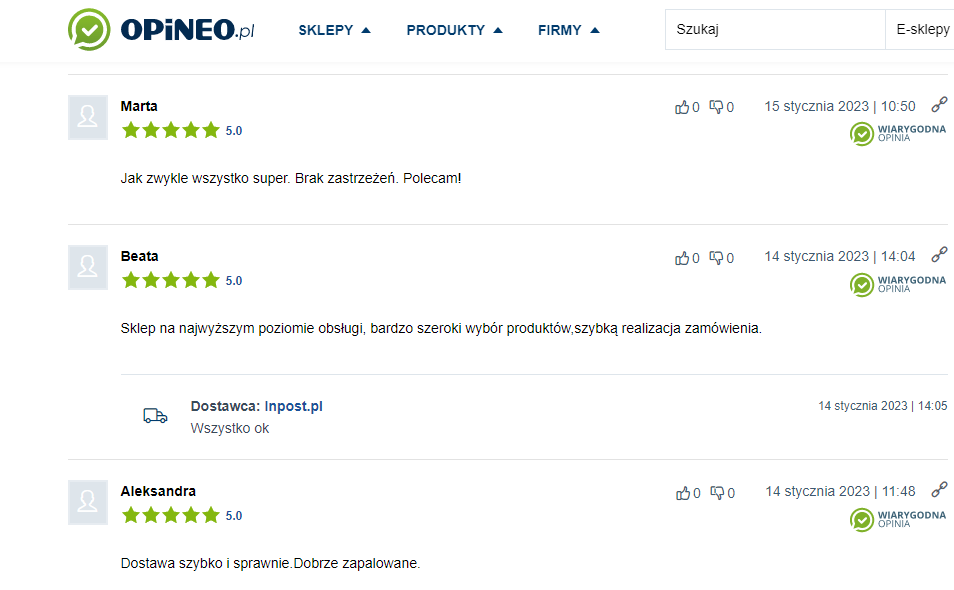Click Wiarygodna Opinia badge on Marta's review
This screenshot has height=590, width=954.
897,134
